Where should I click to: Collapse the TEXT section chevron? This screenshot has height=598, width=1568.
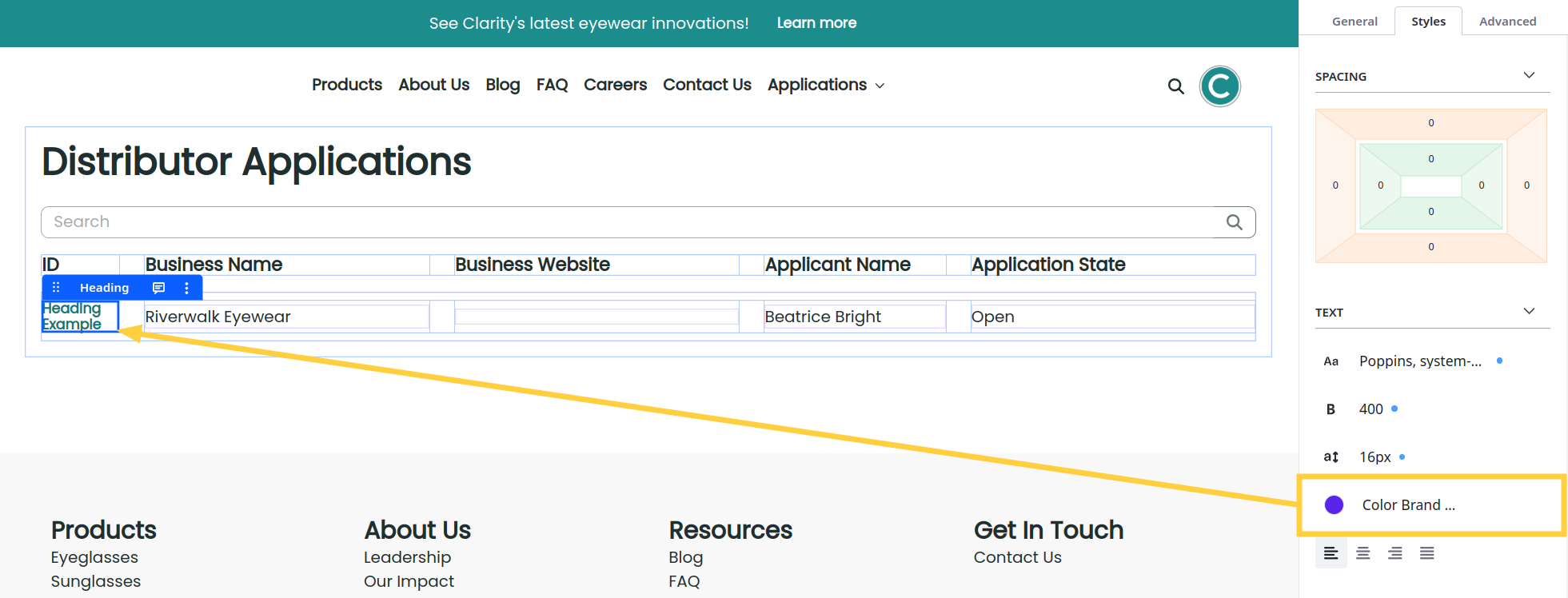pyautogui.click(x=1529, y=311)
